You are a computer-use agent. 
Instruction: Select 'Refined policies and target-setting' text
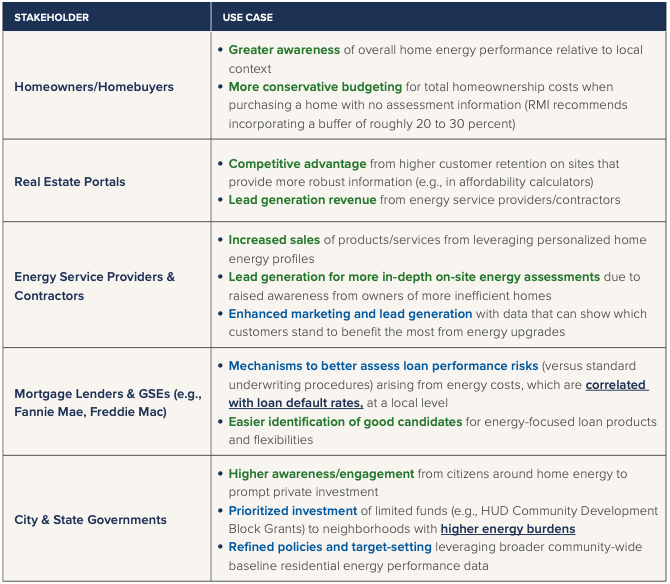click(x=330, y=547)
